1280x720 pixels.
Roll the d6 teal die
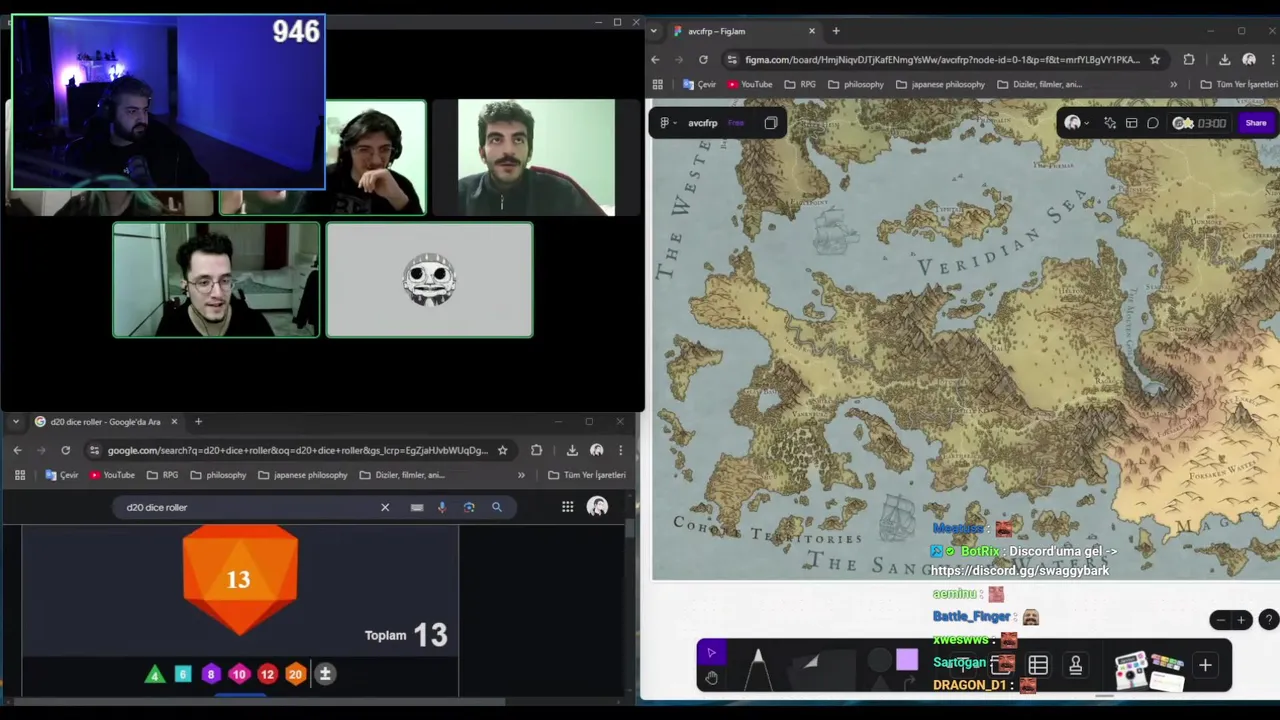click(x=183, y=675)
